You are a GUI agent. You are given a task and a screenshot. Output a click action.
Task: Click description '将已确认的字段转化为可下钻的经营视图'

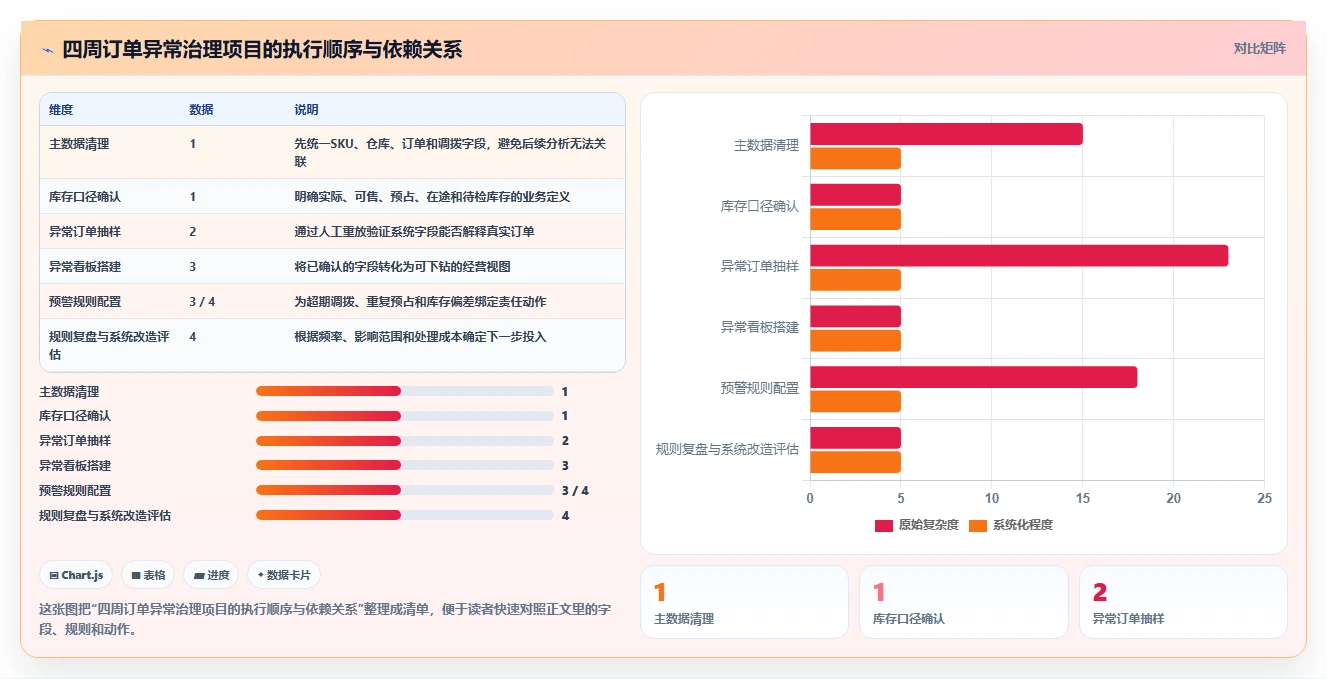coord(402,266)
